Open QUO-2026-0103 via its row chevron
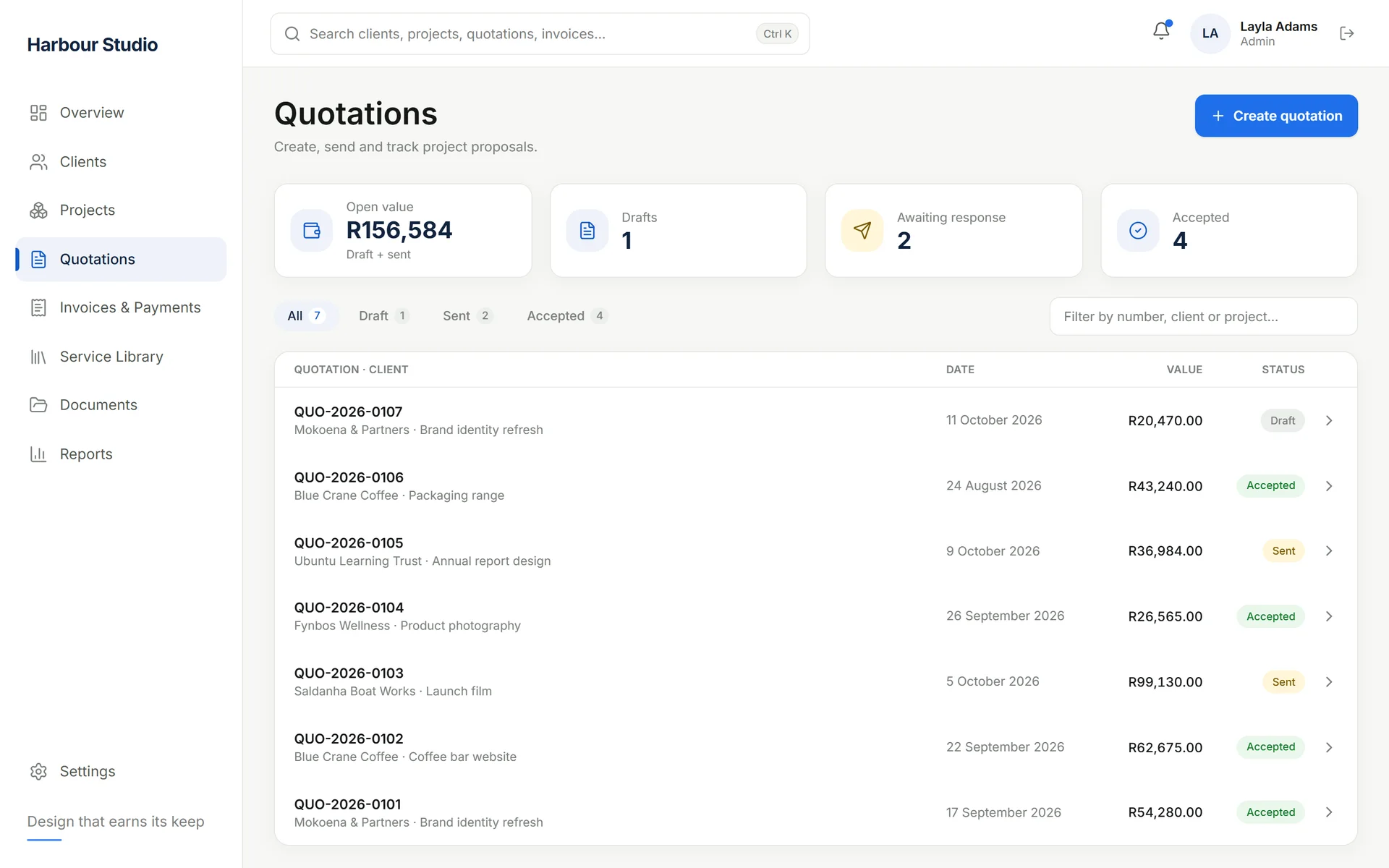 1329,682
